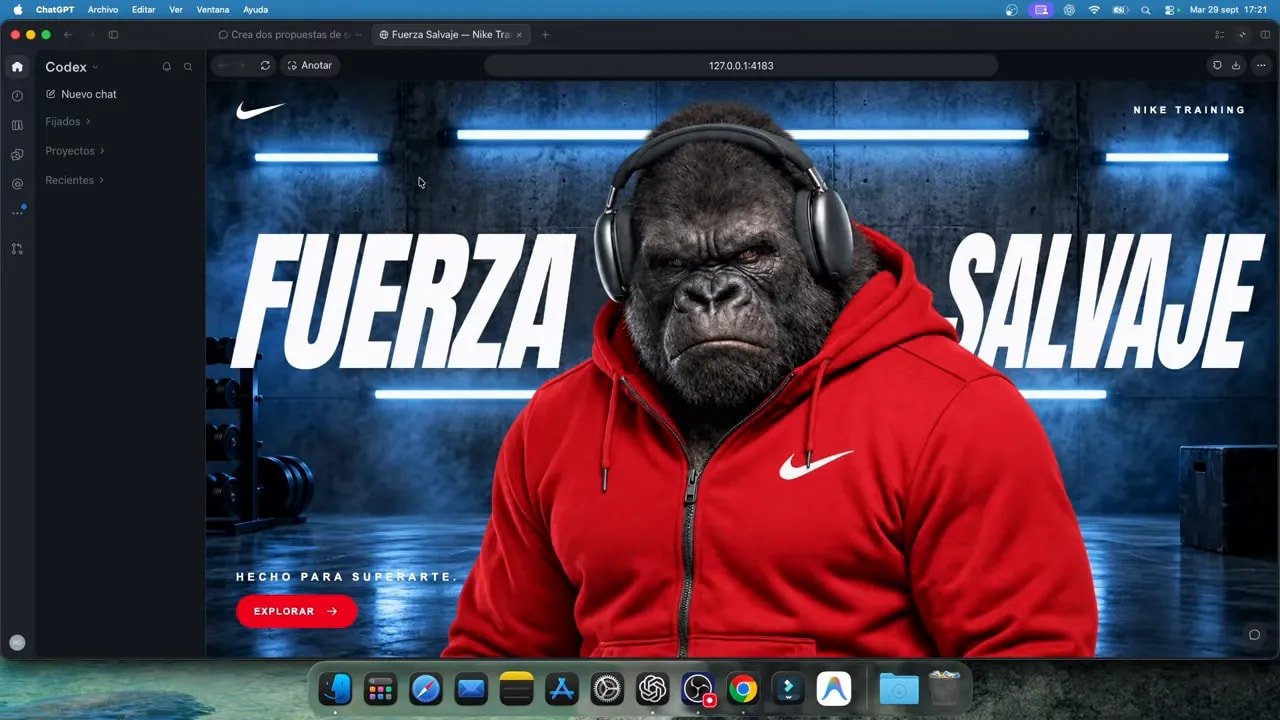Click the at-sign icon in left rail
Screen dimensions: 1280x720
[x=17, y=184]
